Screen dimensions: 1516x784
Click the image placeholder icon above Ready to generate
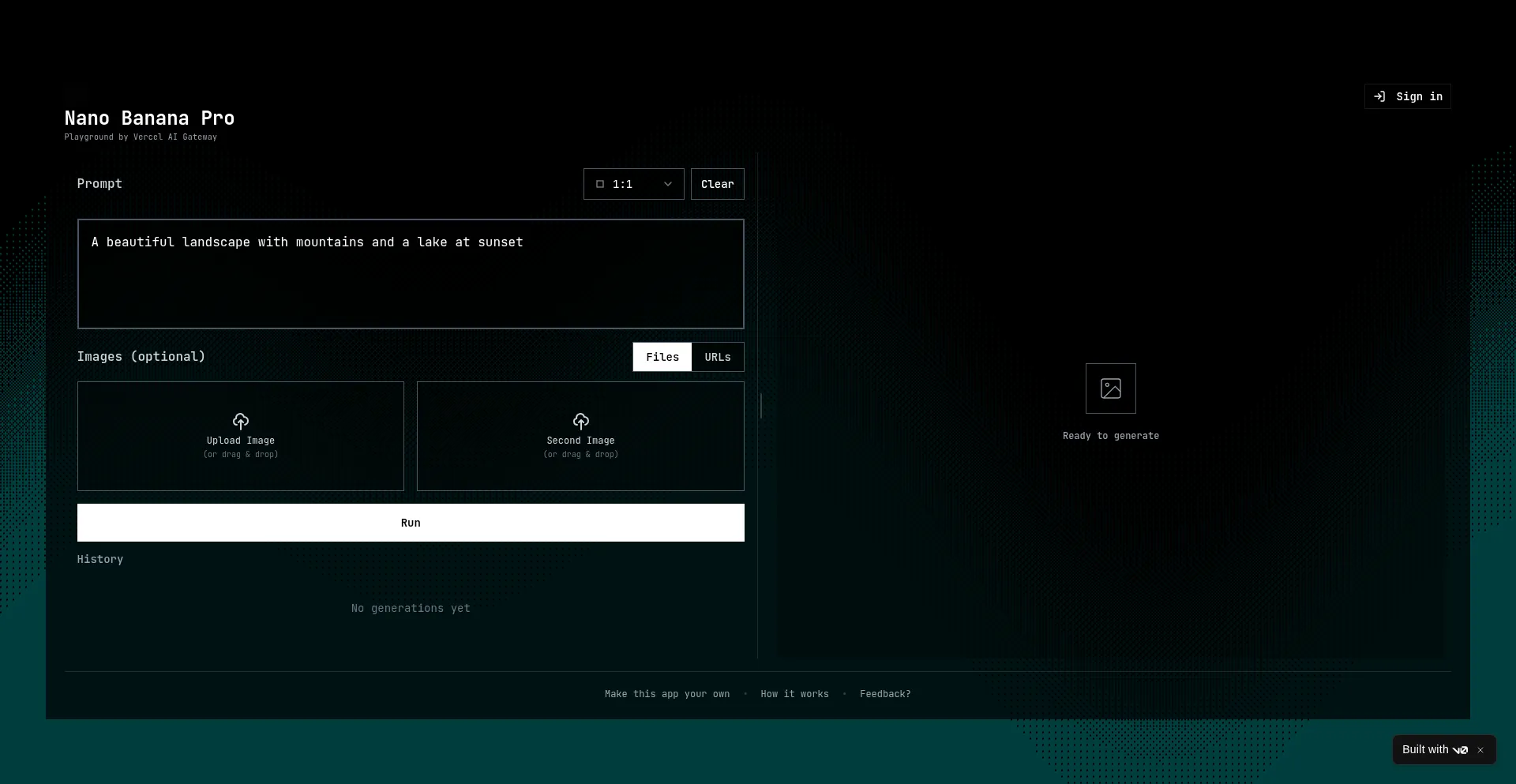click(1111, 388)
